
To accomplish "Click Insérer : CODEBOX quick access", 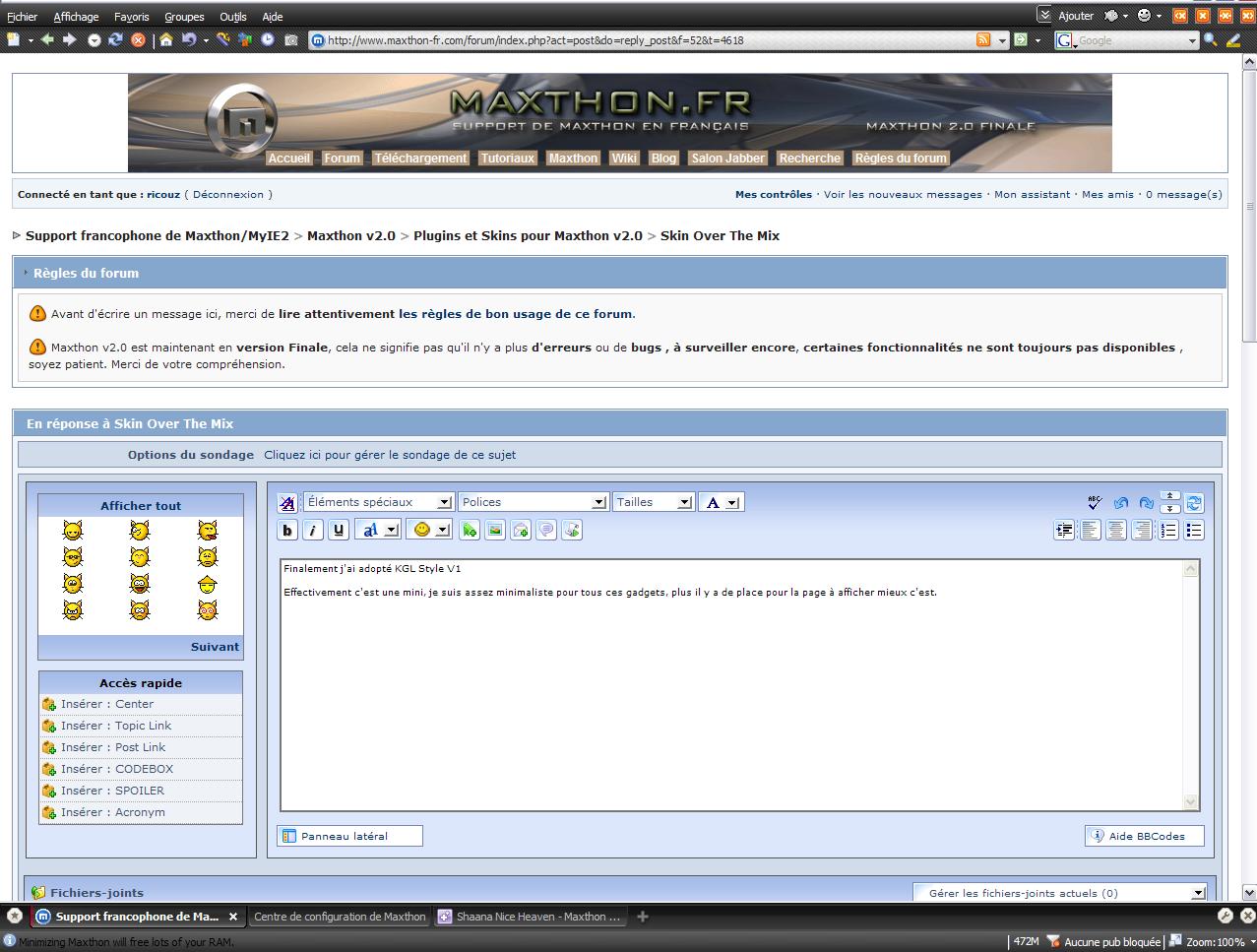I will point(141,769).
